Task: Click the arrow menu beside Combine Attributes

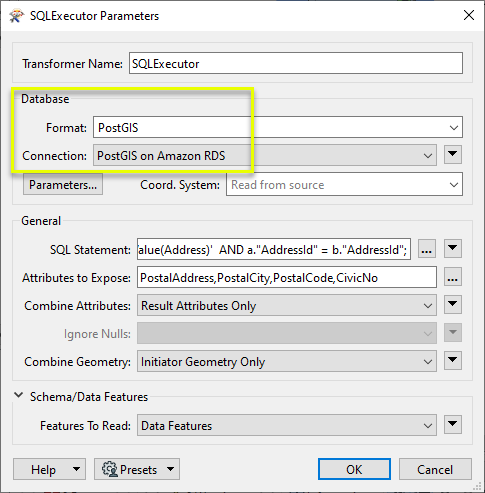Action: (x=453, y=304)
